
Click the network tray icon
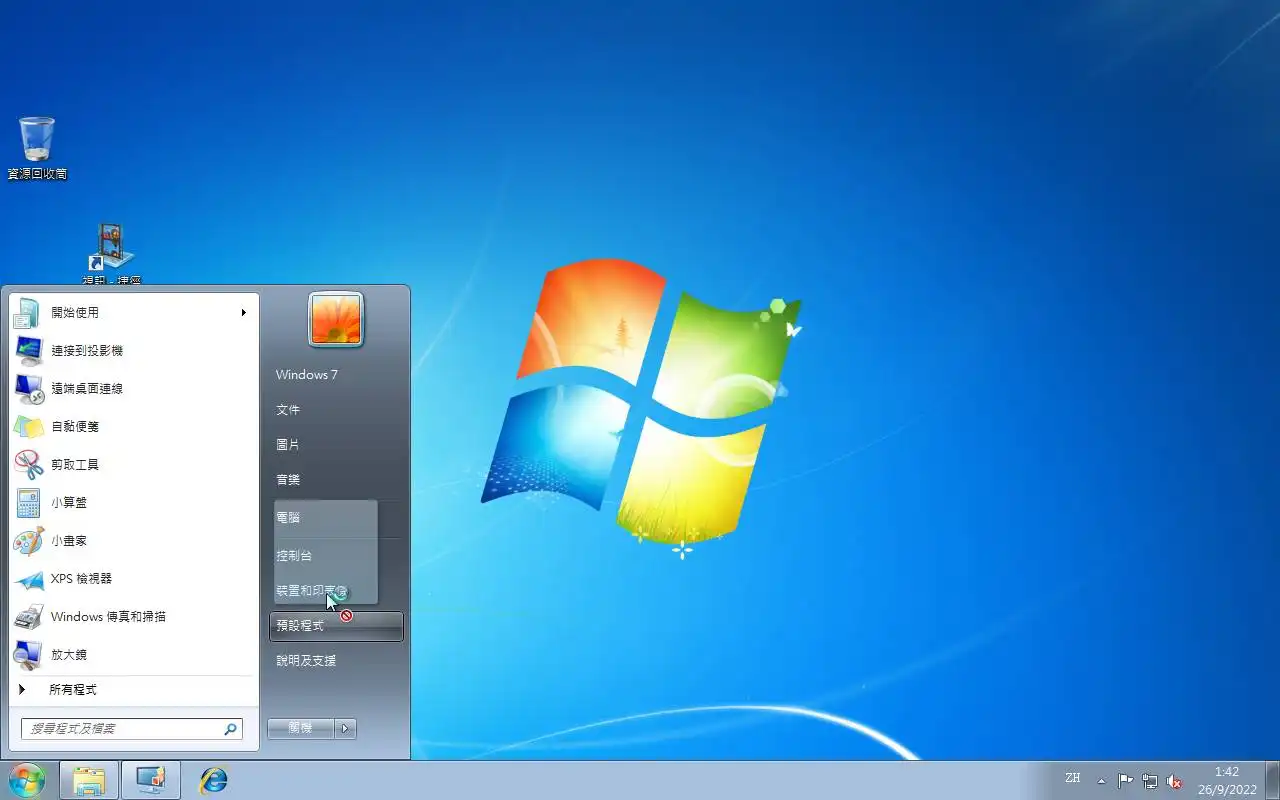(1150, 781)
